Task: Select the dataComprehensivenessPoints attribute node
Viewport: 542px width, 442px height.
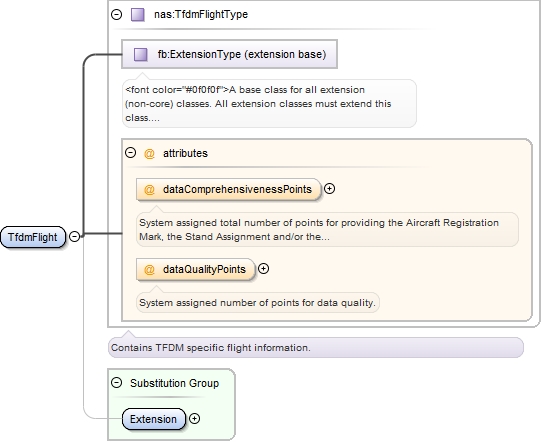Action: pos(228,189)
